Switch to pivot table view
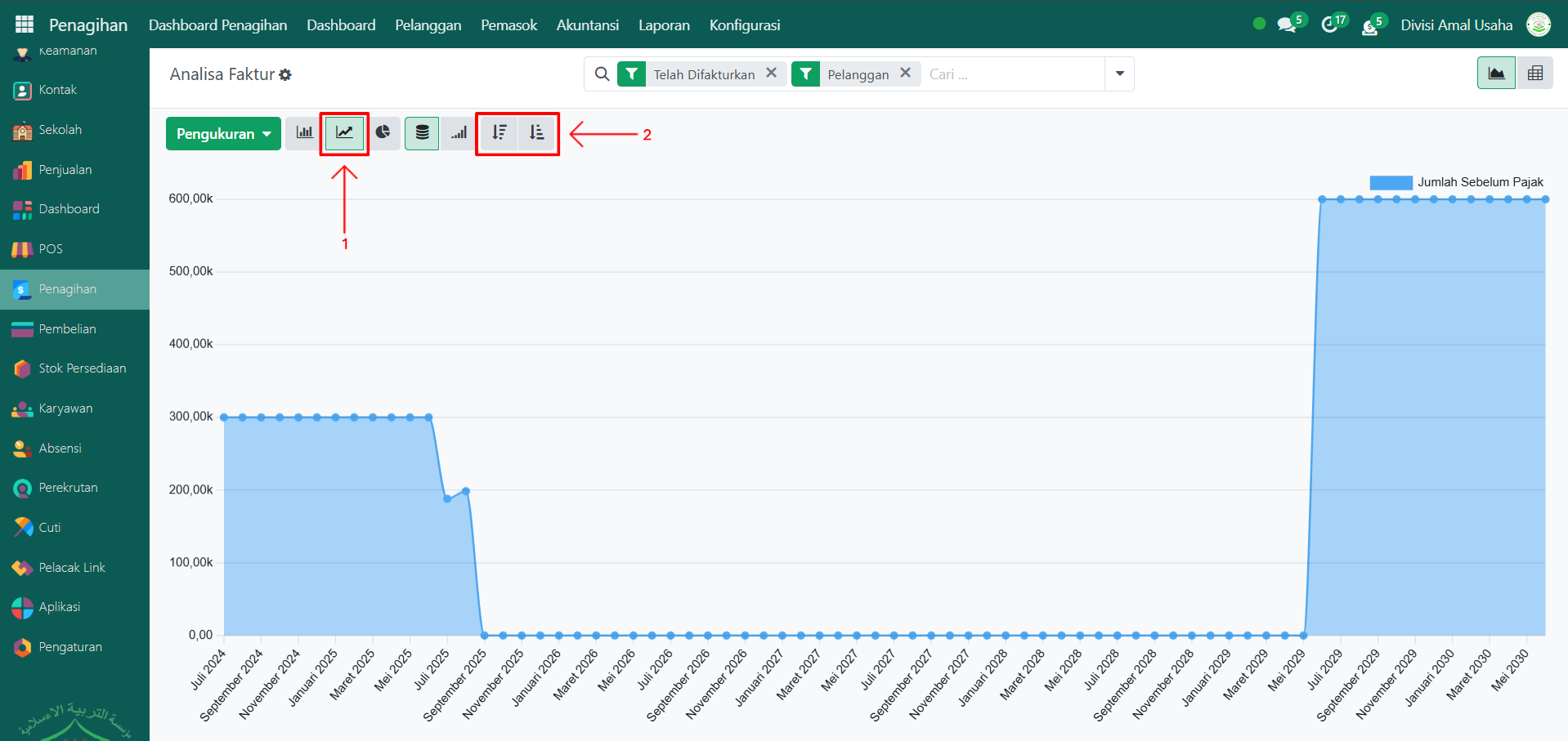The width and height of the screenshot is (1568, 741). pyautogui.click(x=1534, y=74)
